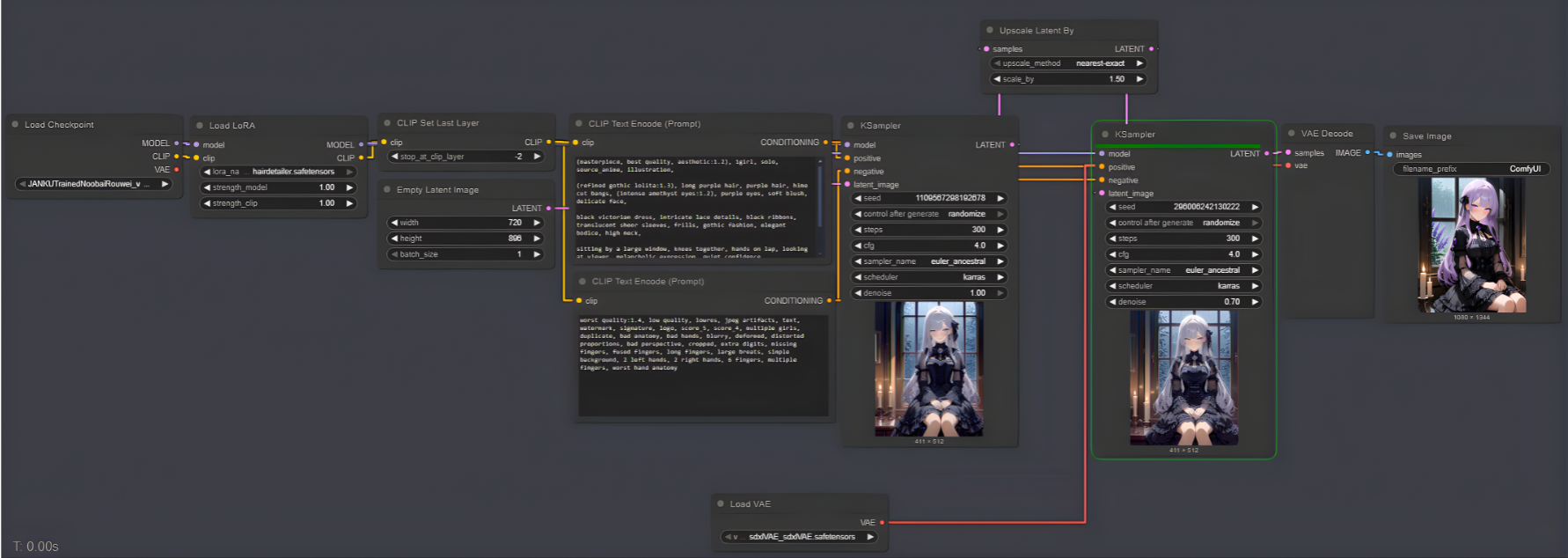Collapse the VAE Decode node via its title dot
Viewport: 1568px width, 558px height.
1292,134
